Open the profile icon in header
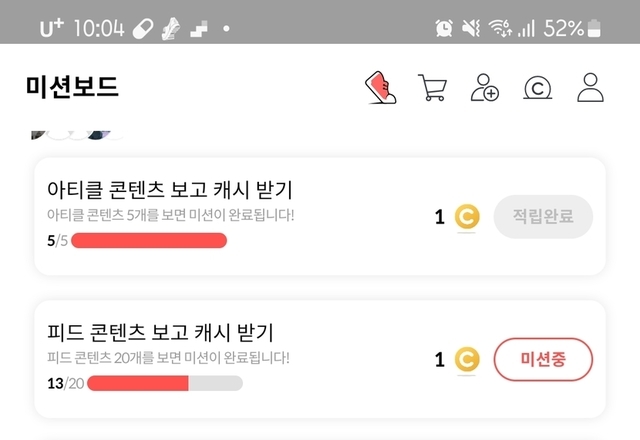This screenshot has width=640, height=440. [x=591, y=88]
